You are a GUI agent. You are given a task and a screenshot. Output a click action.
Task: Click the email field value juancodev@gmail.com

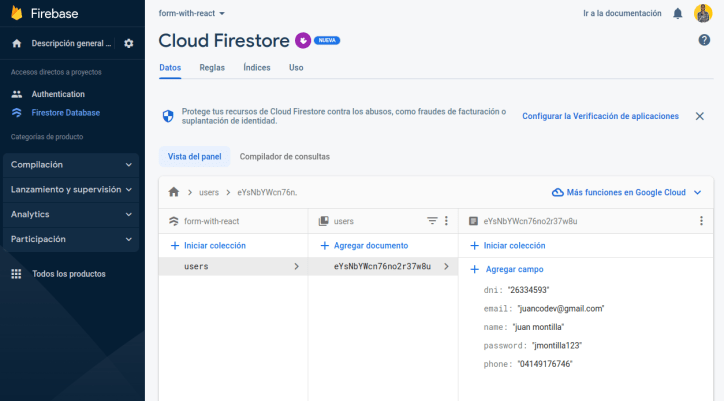[561, 309]
